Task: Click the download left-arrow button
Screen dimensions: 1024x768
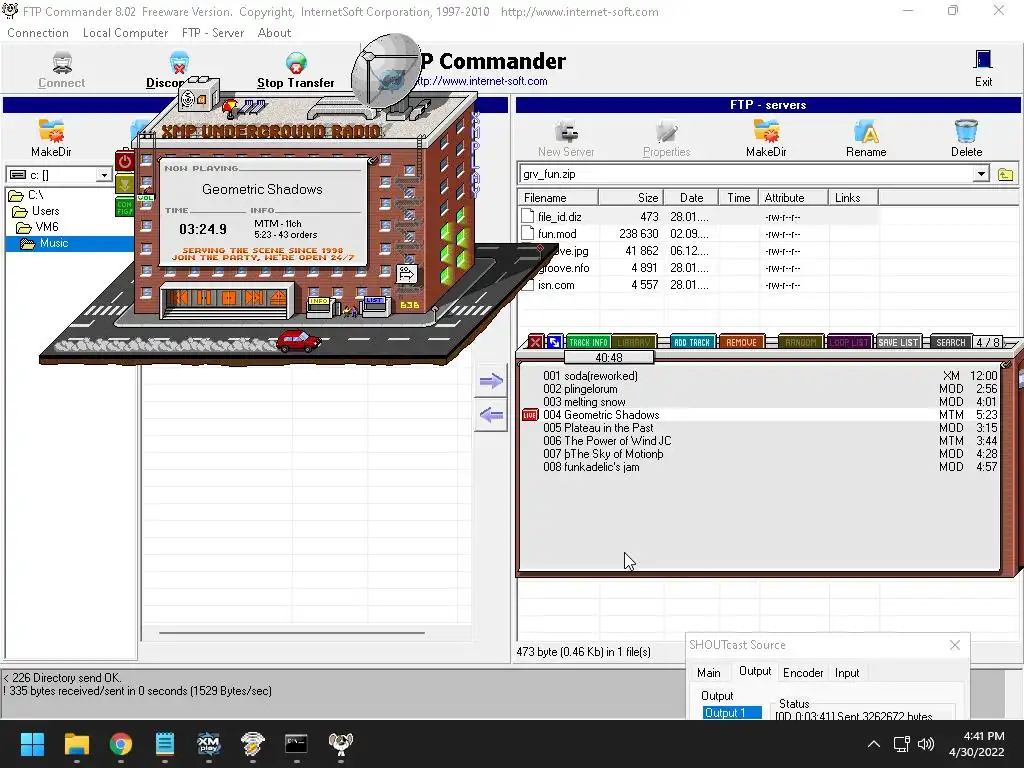Action: pyautogui.click(x=490, y=415)
